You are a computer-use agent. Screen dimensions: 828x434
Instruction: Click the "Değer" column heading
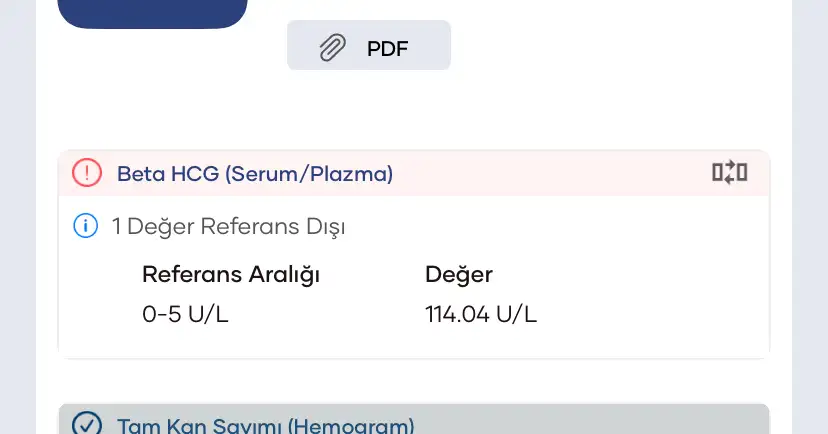[x=459, y=274]
